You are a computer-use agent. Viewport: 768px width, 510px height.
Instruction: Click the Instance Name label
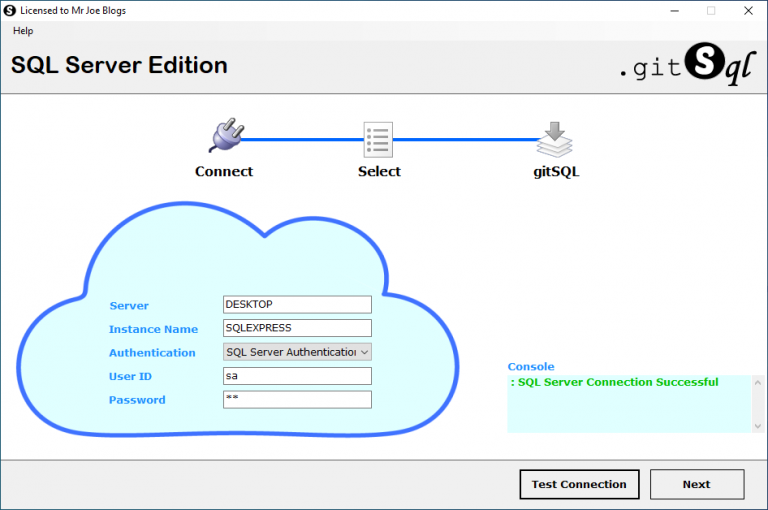pyautogui.click(x=153, y=329)
